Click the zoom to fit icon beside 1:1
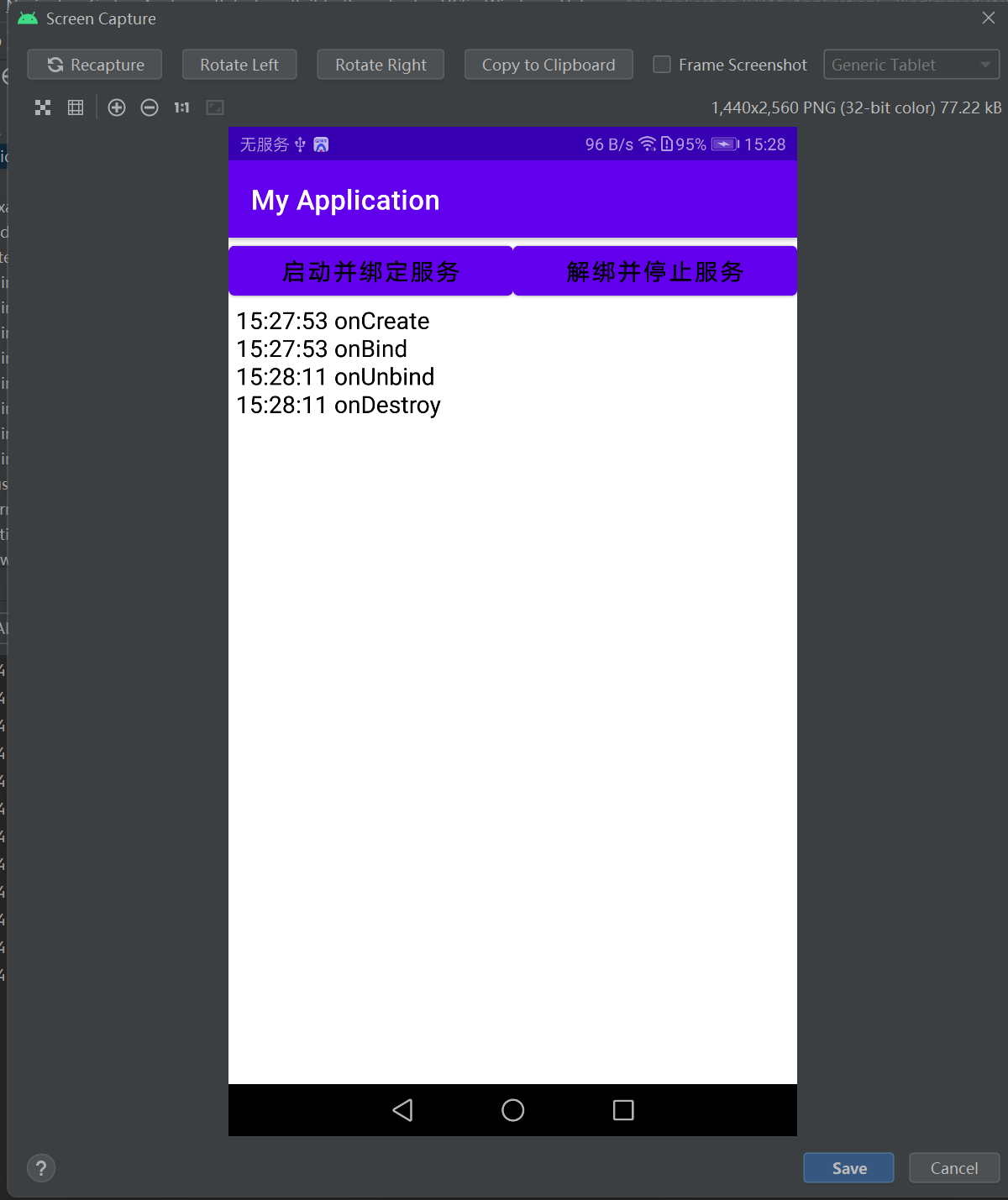This screenshot has height=1200, width=1008. tap(215, 107)
